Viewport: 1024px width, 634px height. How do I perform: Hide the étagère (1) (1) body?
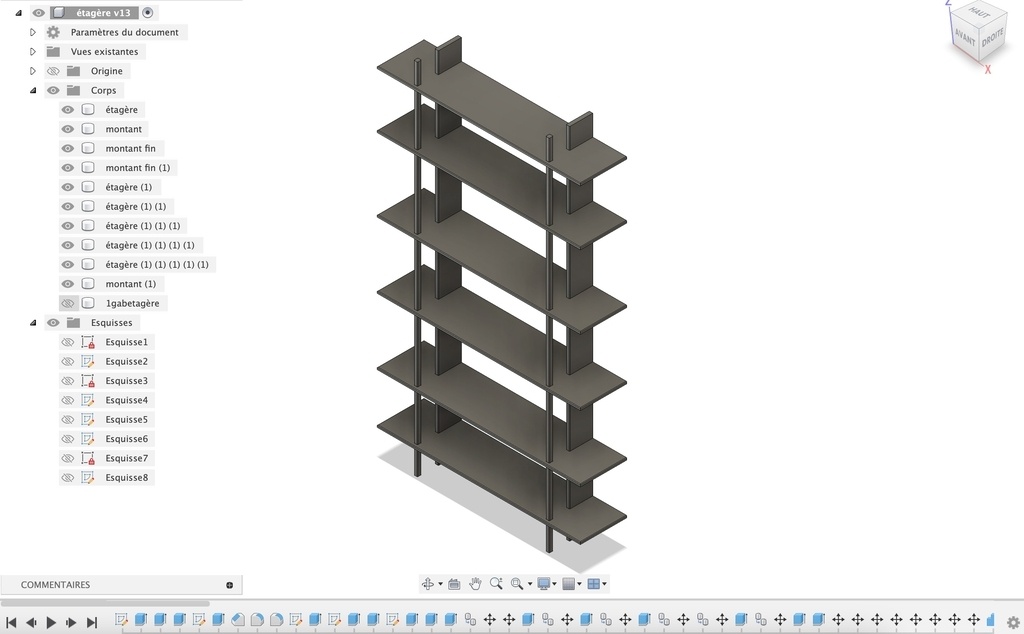(68, 206)
